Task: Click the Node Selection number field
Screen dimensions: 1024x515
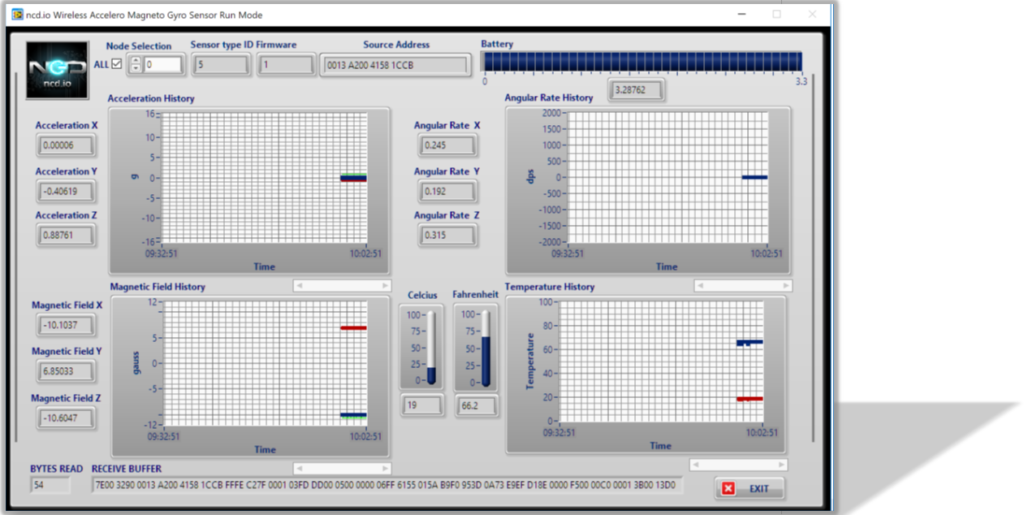Action: [x=162, y=65]
